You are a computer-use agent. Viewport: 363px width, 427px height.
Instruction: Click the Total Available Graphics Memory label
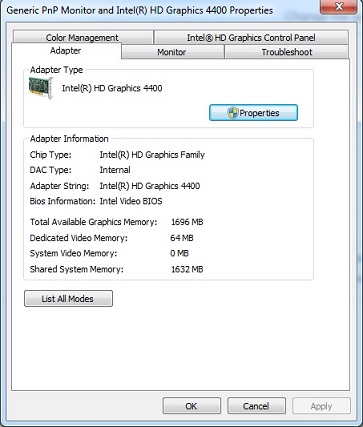click(93, 222)
